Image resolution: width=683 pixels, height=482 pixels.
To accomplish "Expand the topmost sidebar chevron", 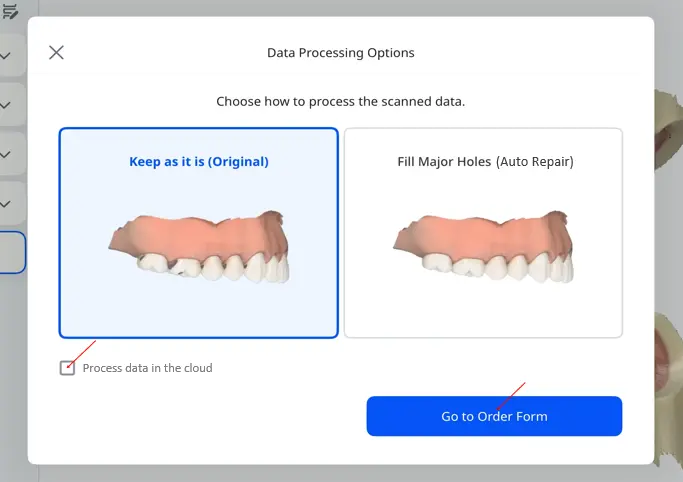I will 5,56.
